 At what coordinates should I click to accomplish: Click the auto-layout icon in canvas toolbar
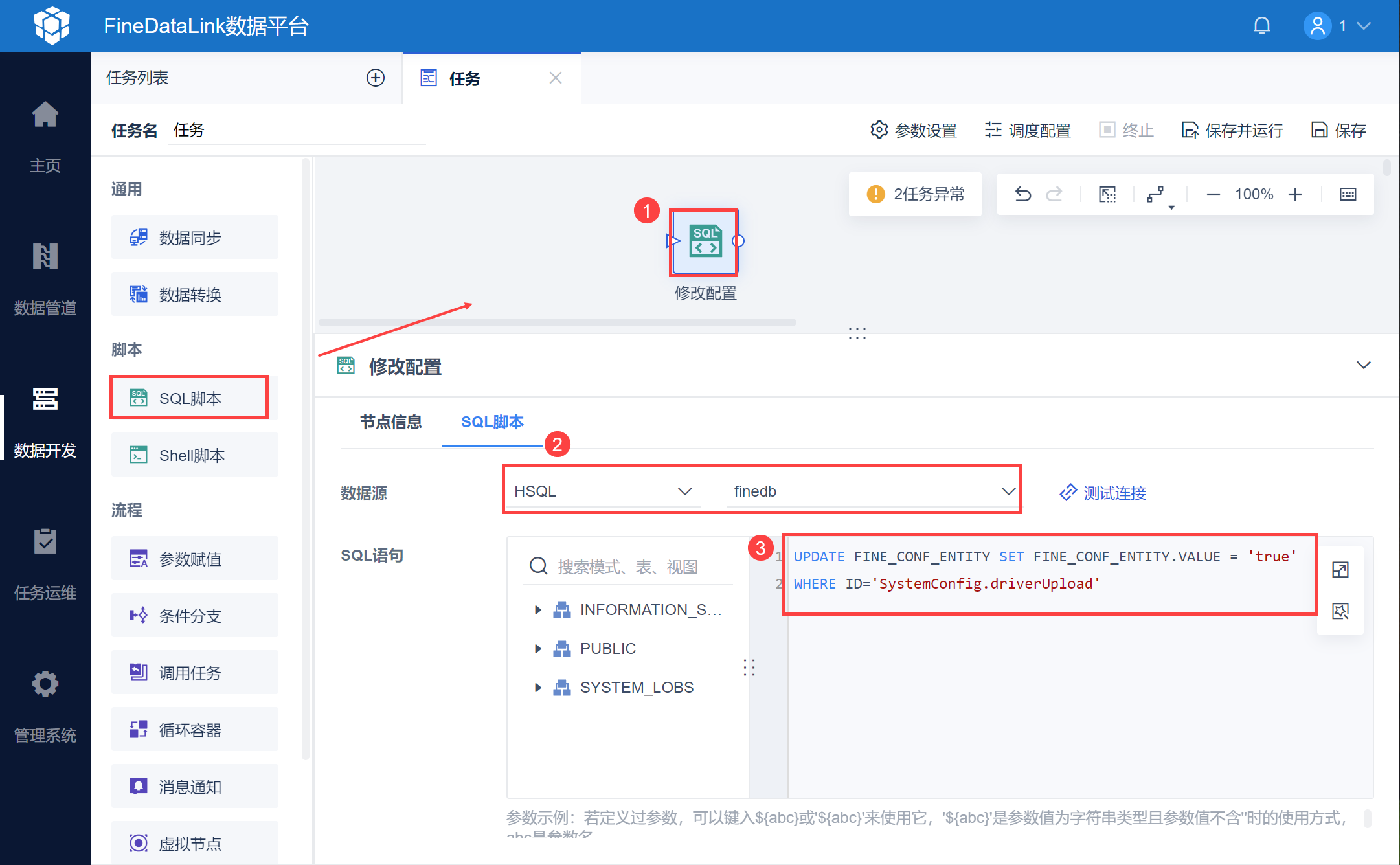coord(1157,194)
